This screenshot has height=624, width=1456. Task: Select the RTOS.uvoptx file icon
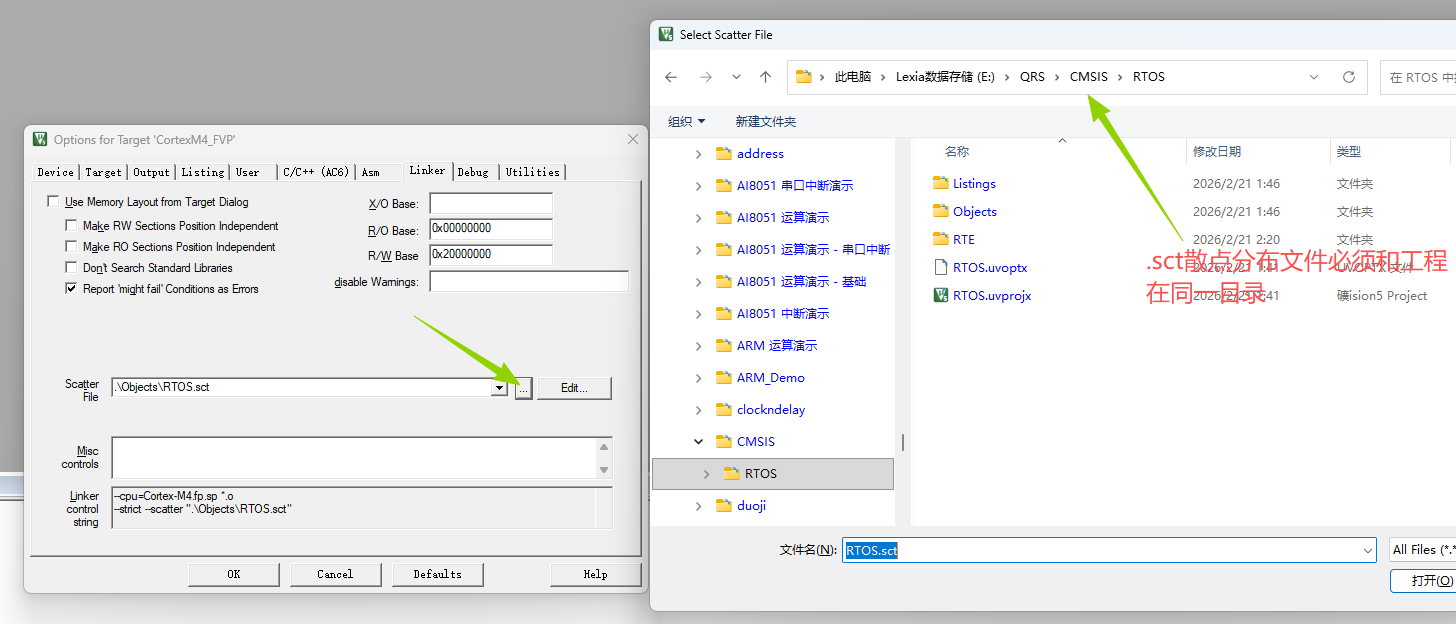[940, 267]
